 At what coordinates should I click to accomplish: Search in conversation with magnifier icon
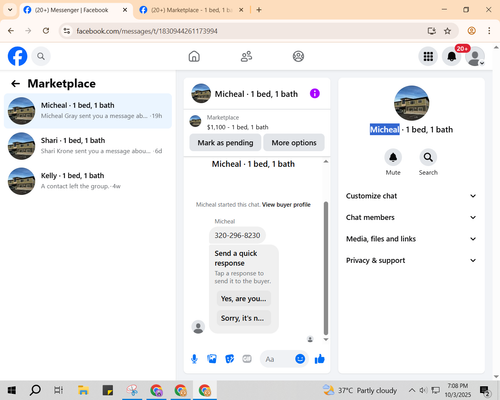(x=428, y=157)
